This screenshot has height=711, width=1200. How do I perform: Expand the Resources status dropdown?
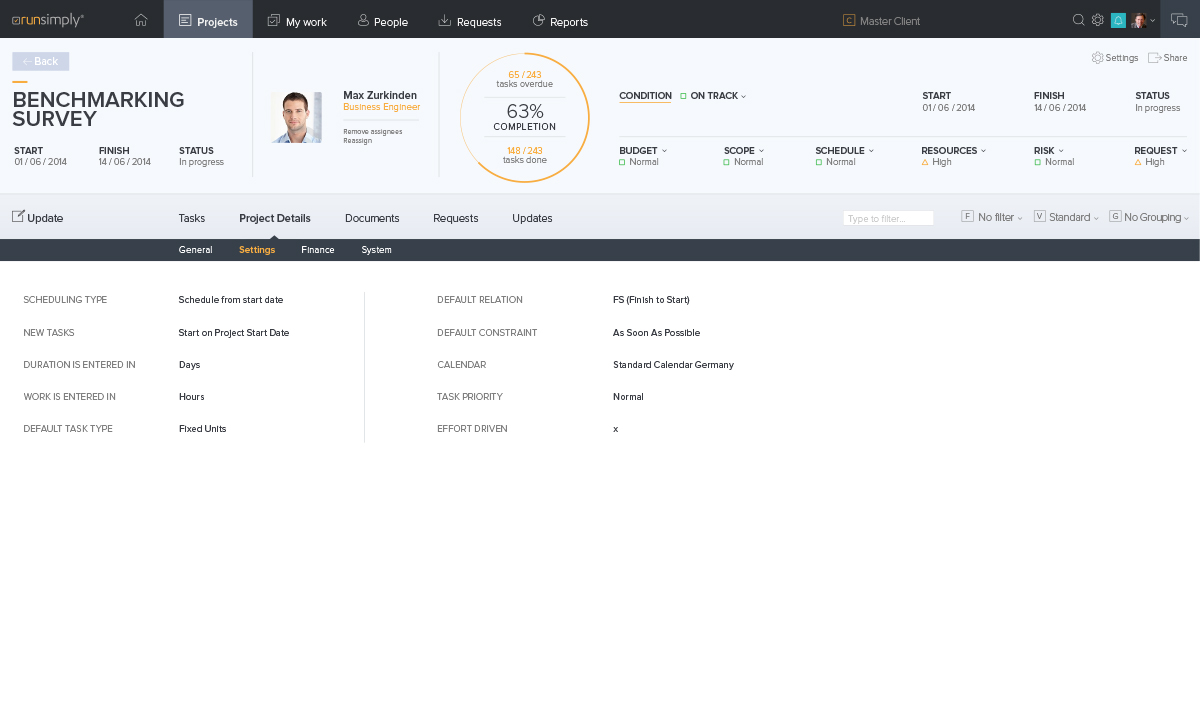(x=954, y=151)
